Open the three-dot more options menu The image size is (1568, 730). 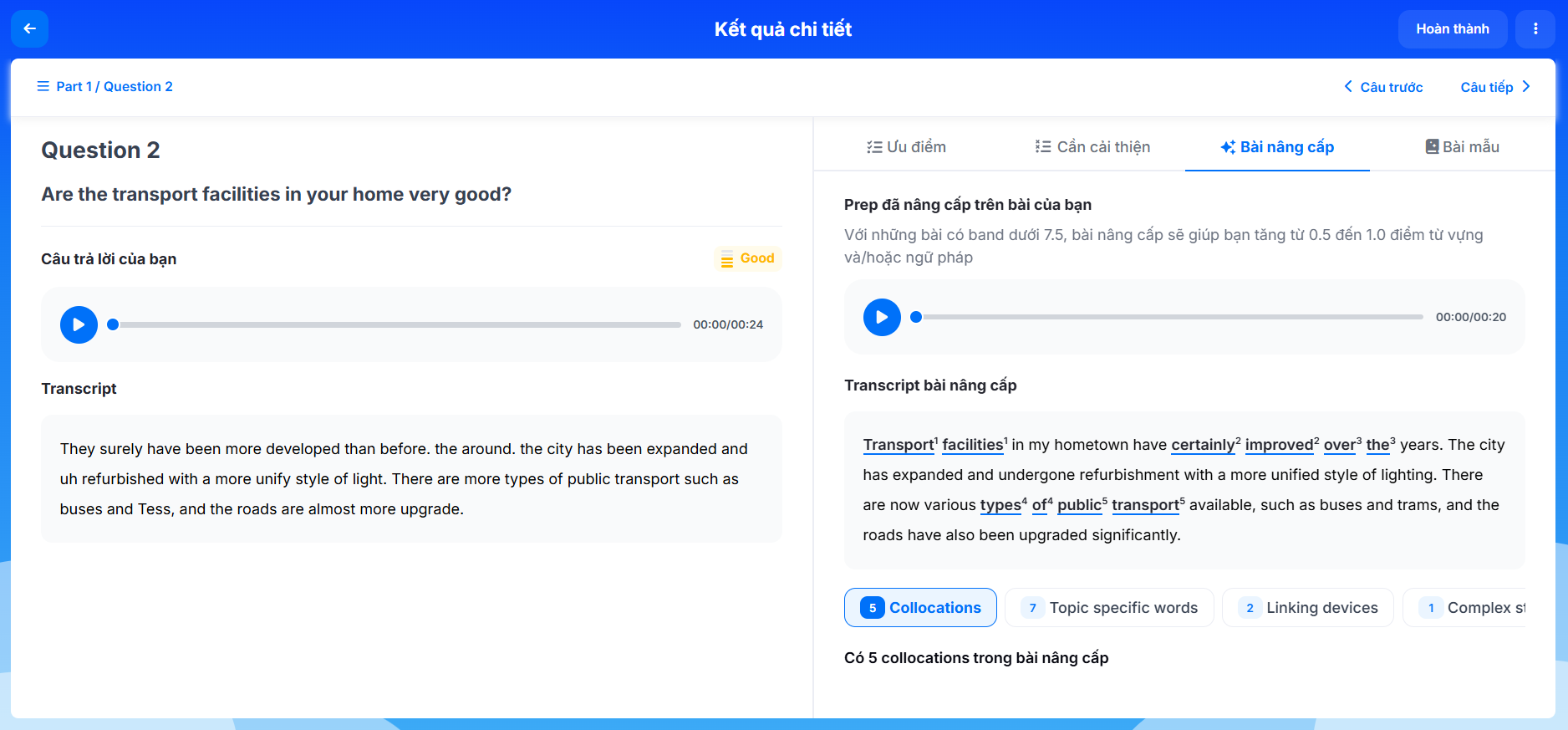coord(1535,29)
